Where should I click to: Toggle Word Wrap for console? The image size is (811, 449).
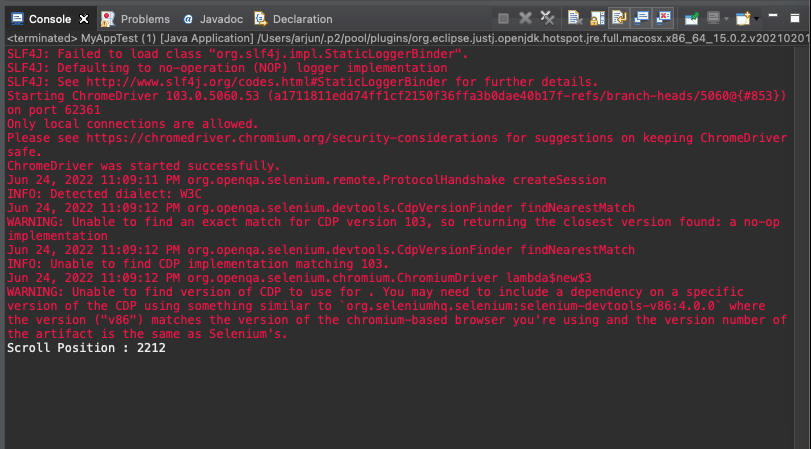619,18
